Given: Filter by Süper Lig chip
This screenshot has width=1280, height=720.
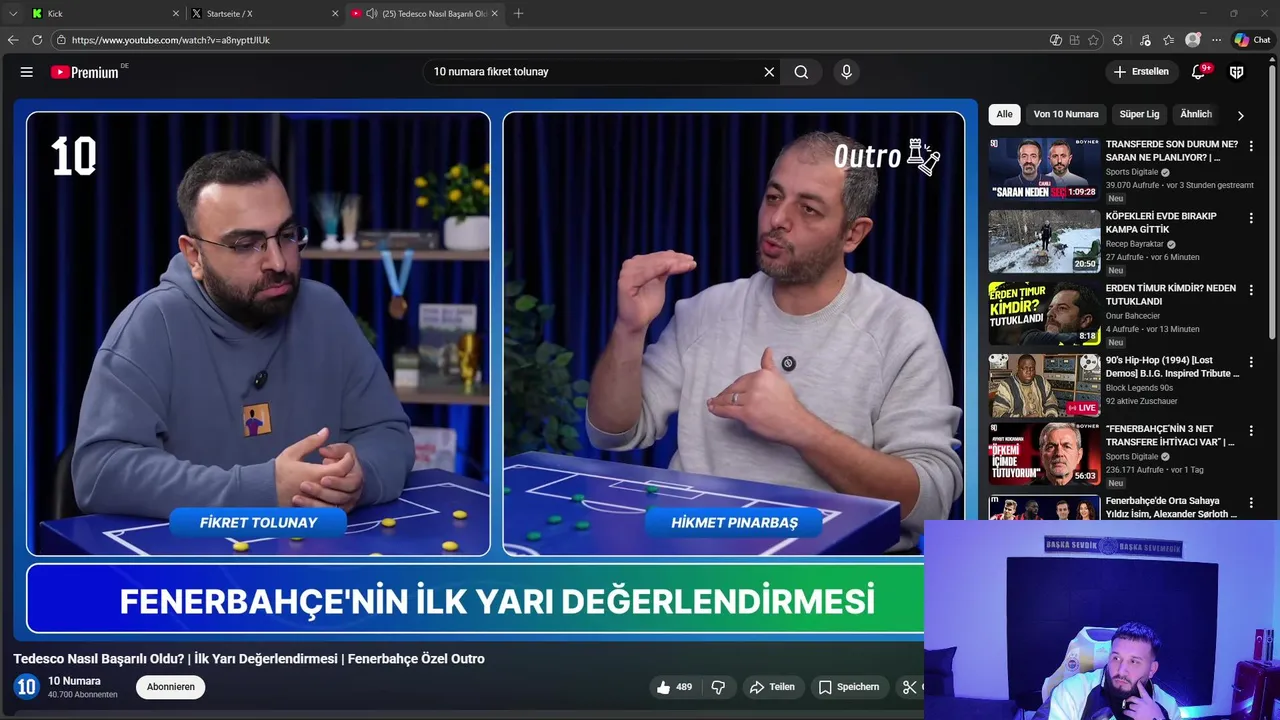Looking at the screenshot, I should coord(1139,114).
